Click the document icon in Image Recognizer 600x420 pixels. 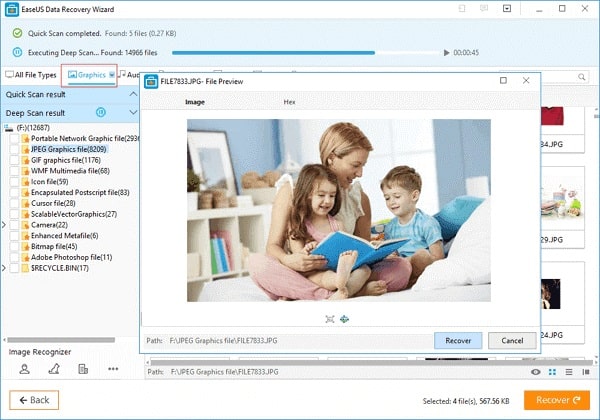[x=83, y=369]
